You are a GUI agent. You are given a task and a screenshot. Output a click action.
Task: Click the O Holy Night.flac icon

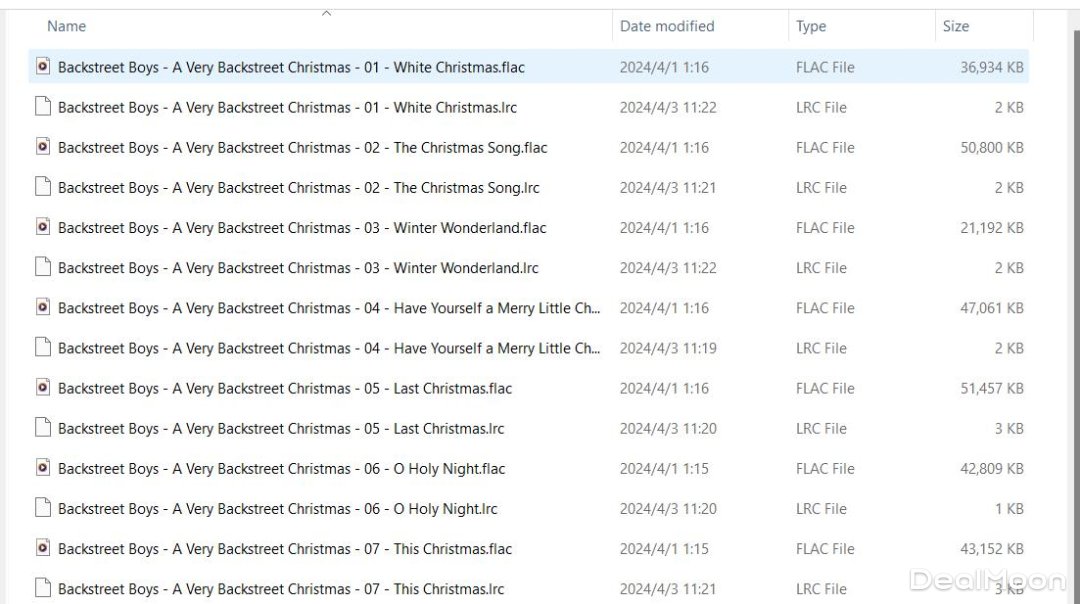point(43,468)
